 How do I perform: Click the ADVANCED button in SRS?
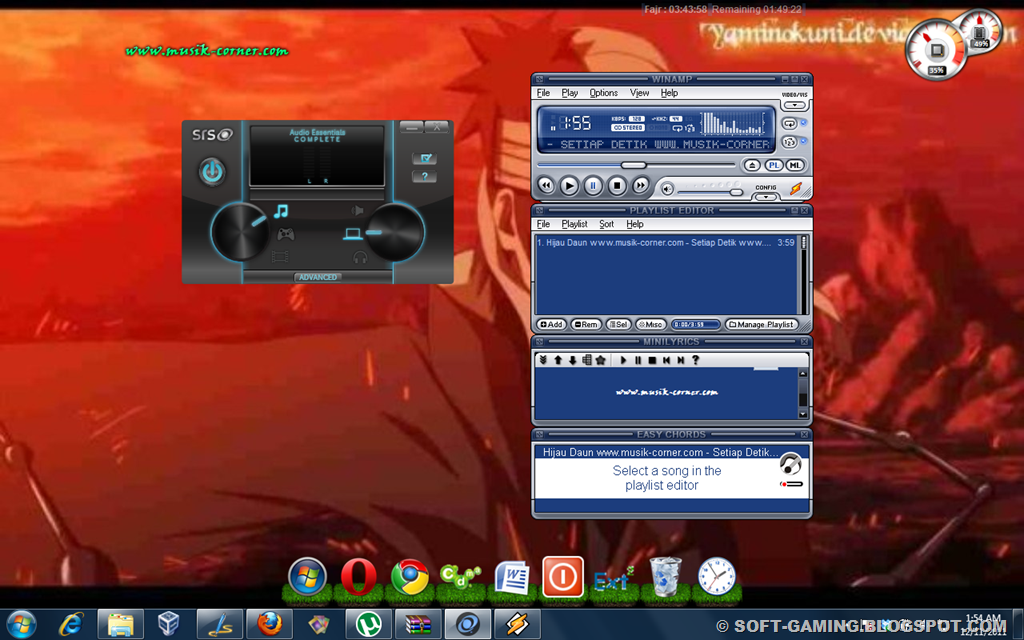click(x=317, y=277)
